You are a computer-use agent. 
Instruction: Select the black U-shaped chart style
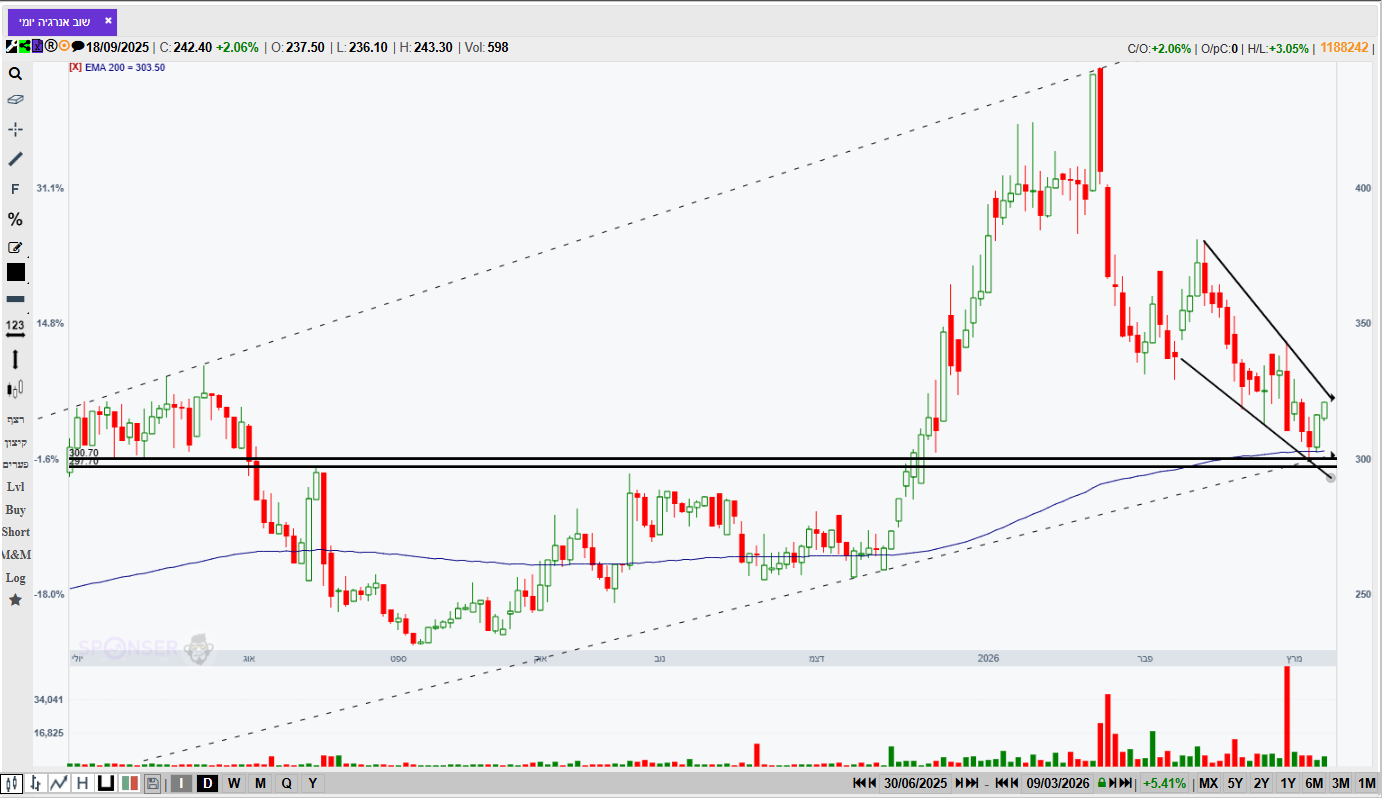[105, 783]
